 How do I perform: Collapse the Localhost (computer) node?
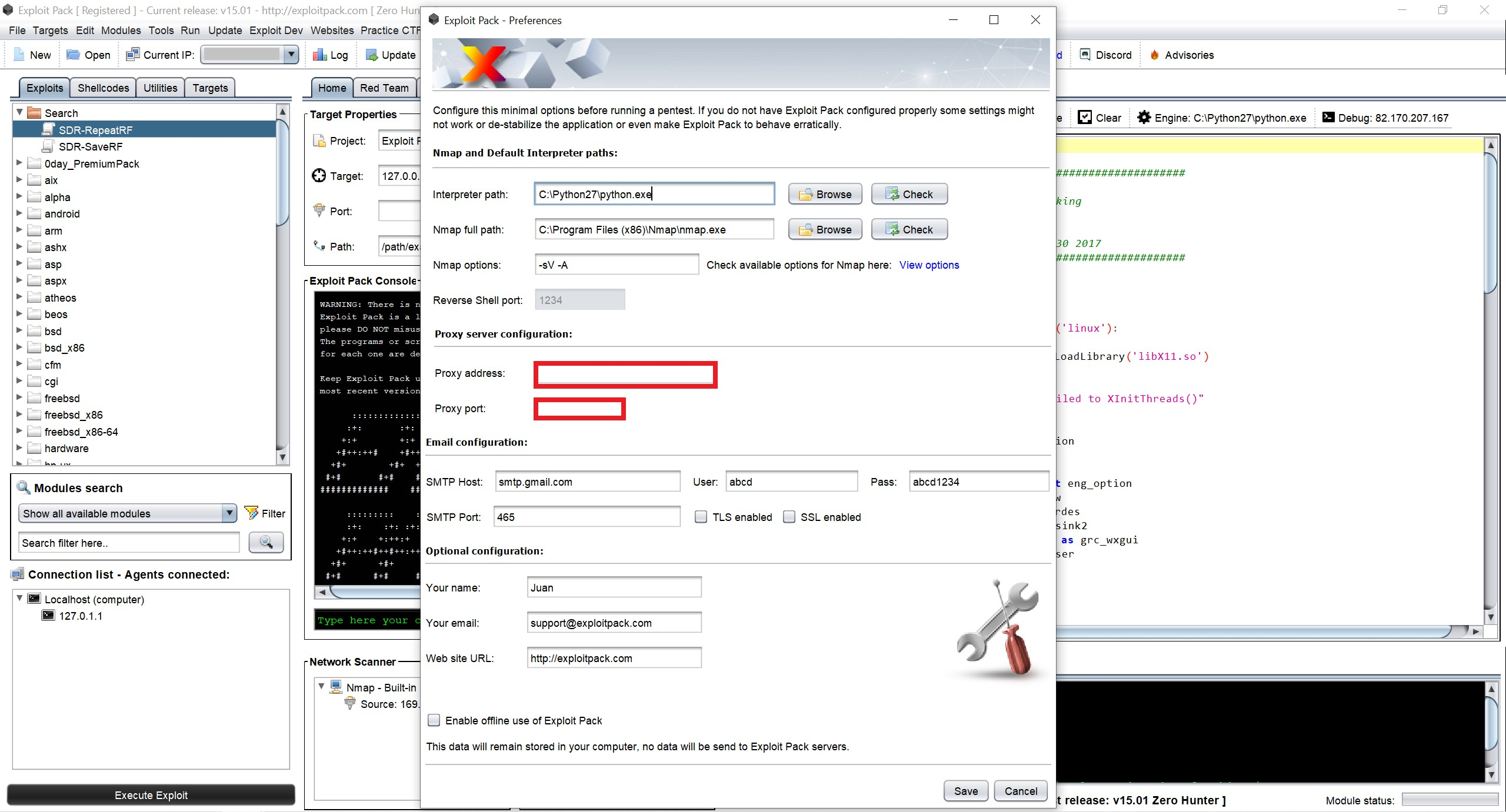point(19,598)
